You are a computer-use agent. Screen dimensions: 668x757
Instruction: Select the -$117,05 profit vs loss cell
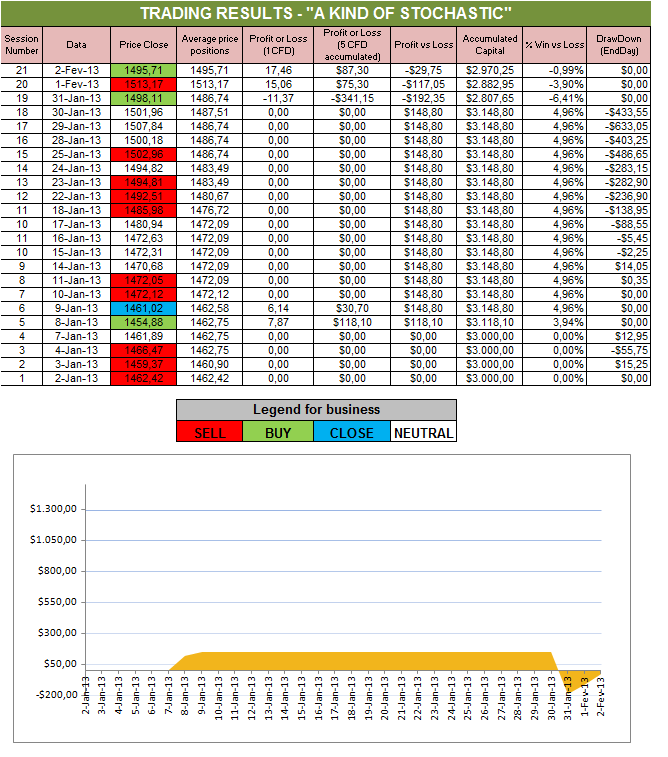pos(423,84)
